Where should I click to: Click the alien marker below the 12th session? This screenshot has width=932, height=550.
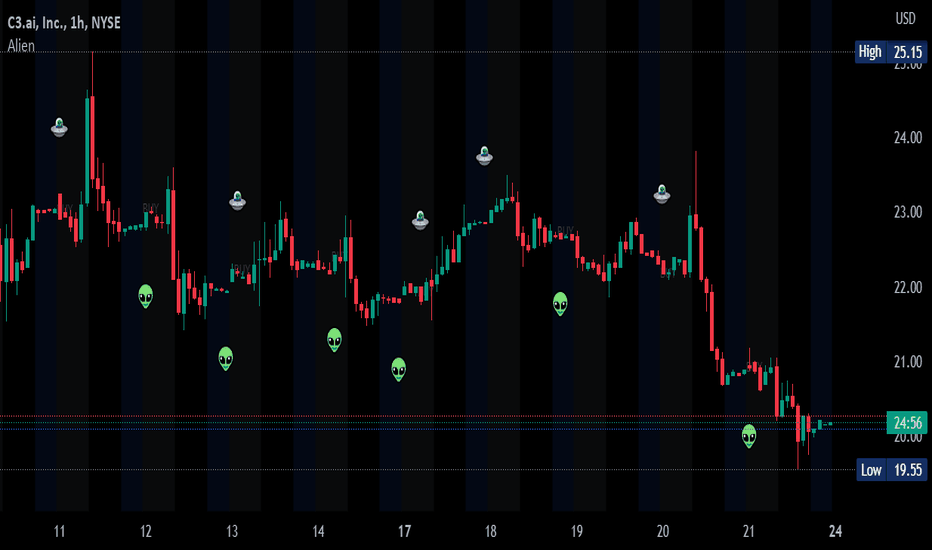(x=146, y=296)
